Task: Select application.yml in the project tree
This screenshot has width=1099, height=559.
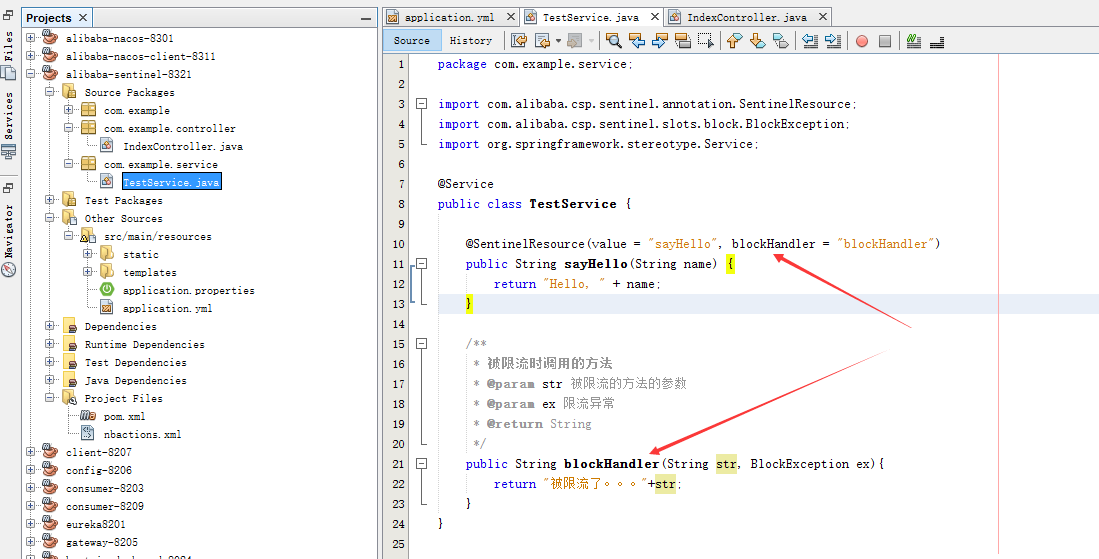Action: [168, 308]
